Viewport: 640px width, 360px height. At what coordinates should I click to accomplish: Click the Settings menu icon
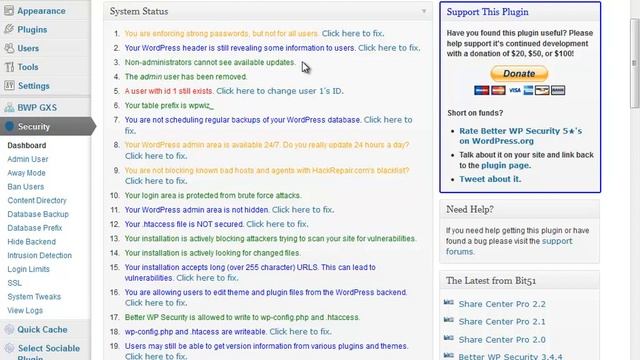coord(9,86)
